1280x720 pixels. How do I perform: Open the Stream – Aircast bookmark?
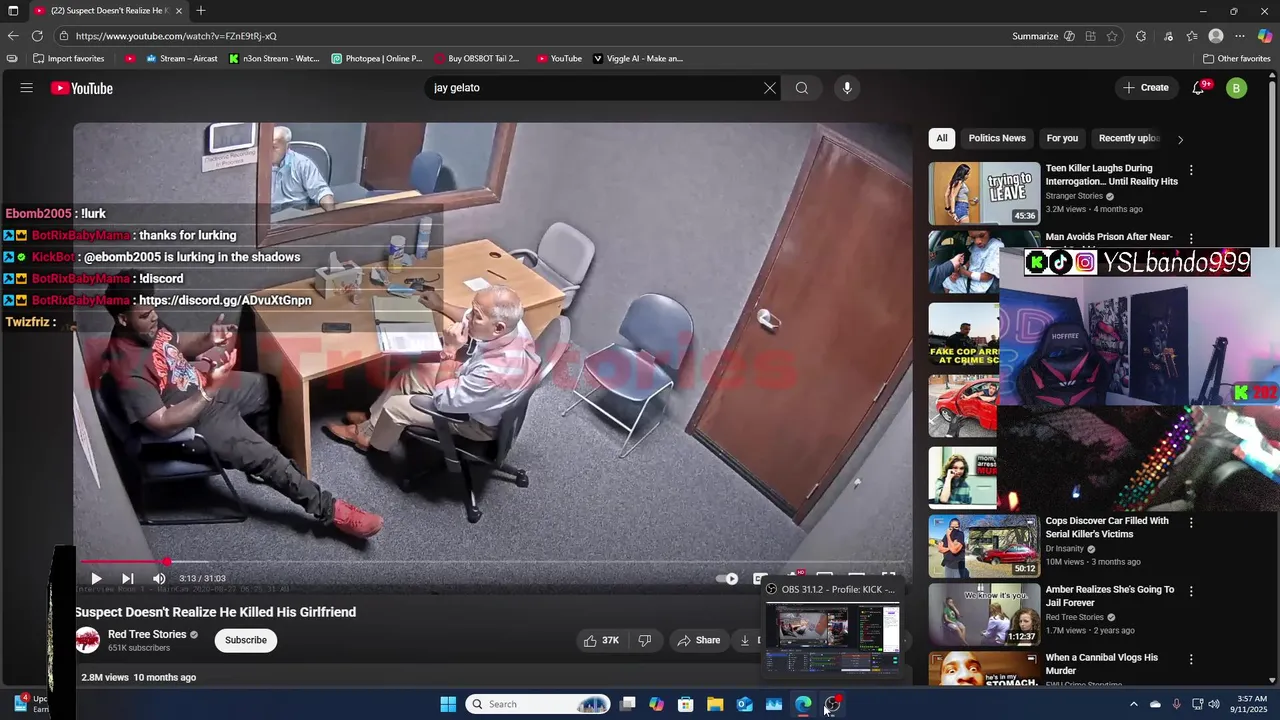pyautogui.click(x=181, y=59)
